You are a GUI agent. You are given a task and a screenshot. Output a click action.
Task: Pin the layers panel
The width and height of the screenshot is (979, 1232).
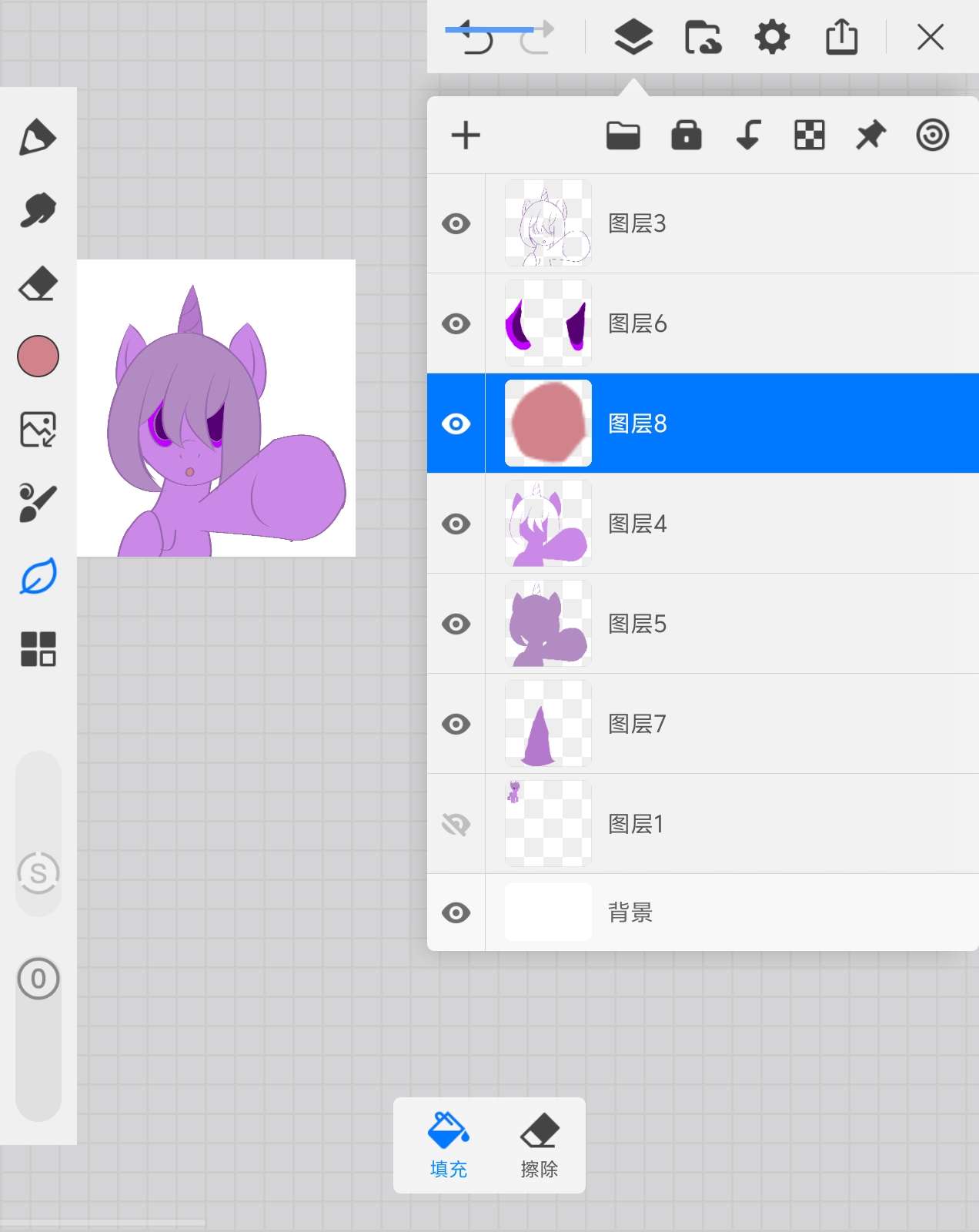[871, 136]
